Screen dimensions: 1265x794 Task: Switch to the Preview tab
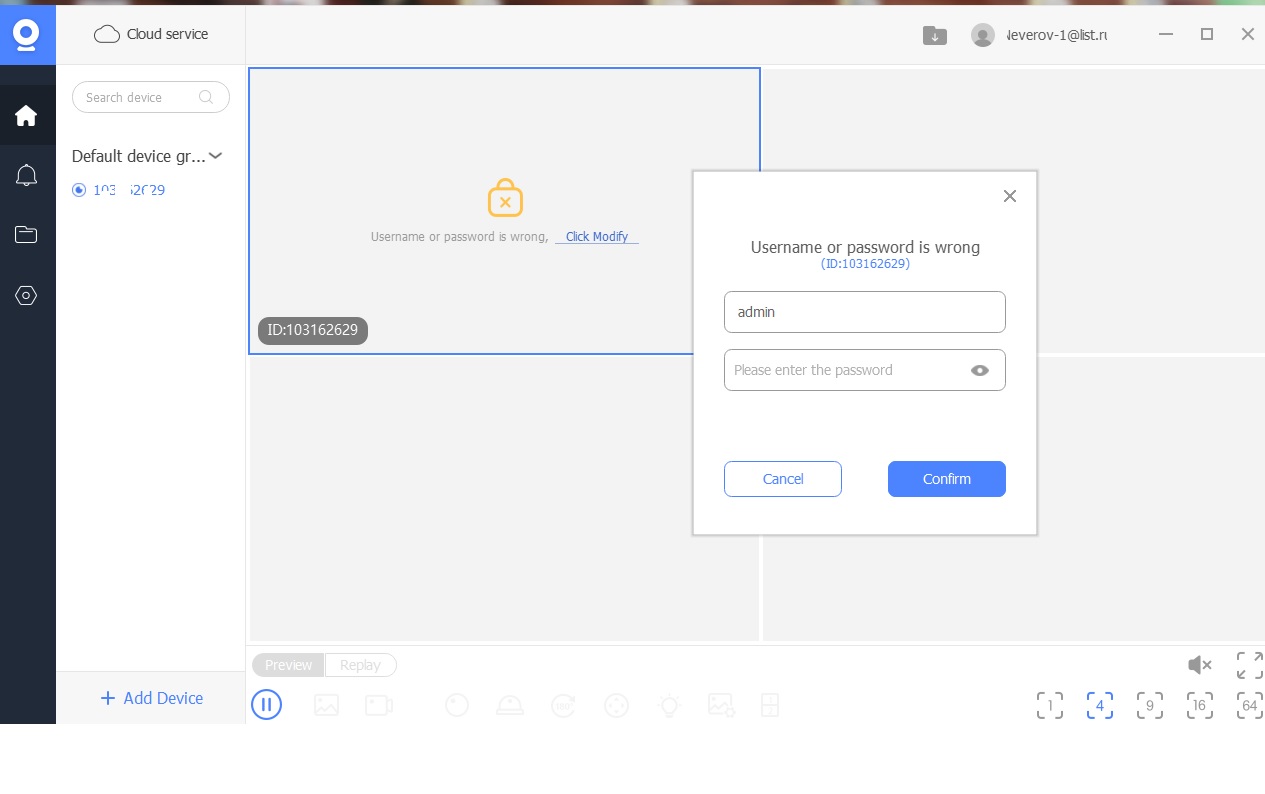[288, 665]
